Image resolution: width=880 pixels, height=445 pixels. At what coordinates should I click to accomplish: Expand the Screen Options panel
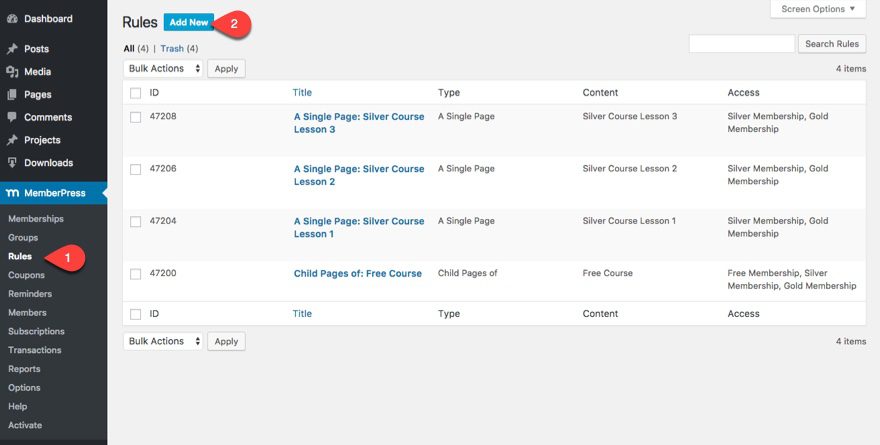pos(818,9)
